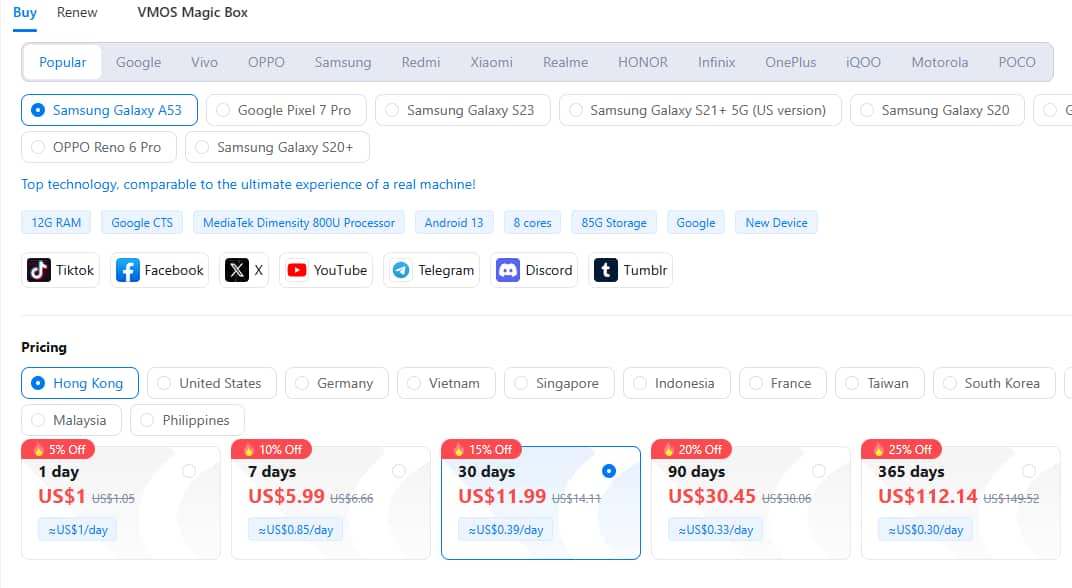Screen dimensions: 1072x588
Task: Click the Telegram app icon
Action: pos(401,270)
